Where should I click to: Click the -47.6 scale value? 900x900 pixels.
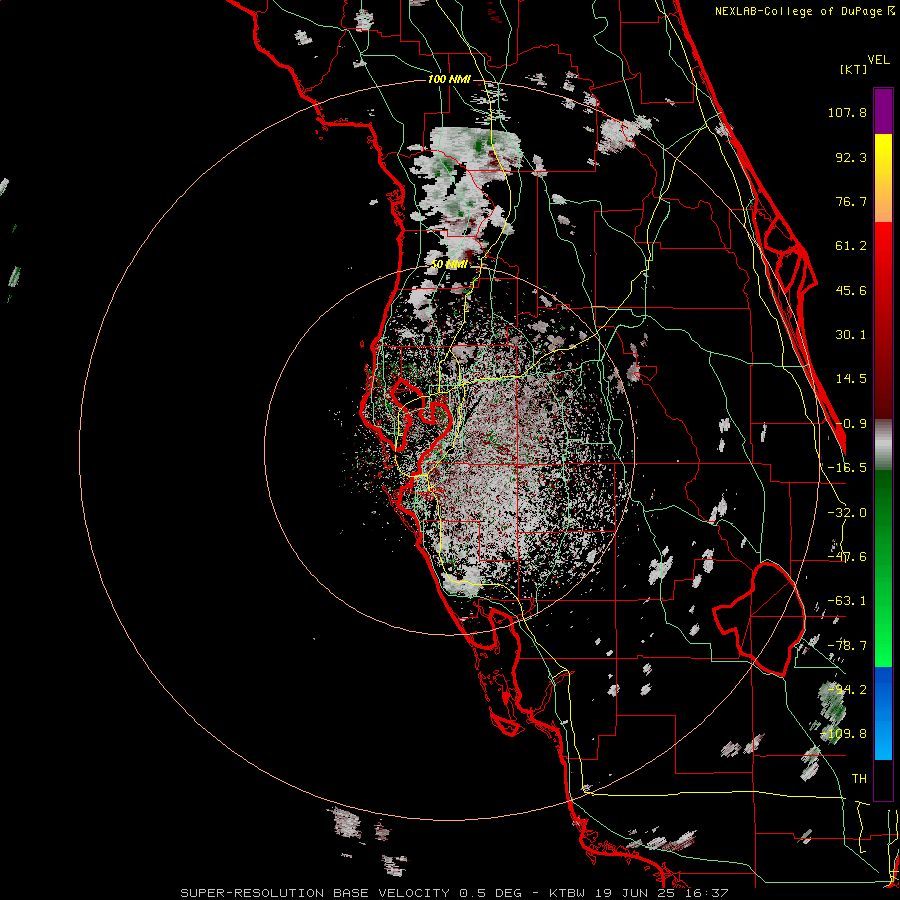[847, 557]
